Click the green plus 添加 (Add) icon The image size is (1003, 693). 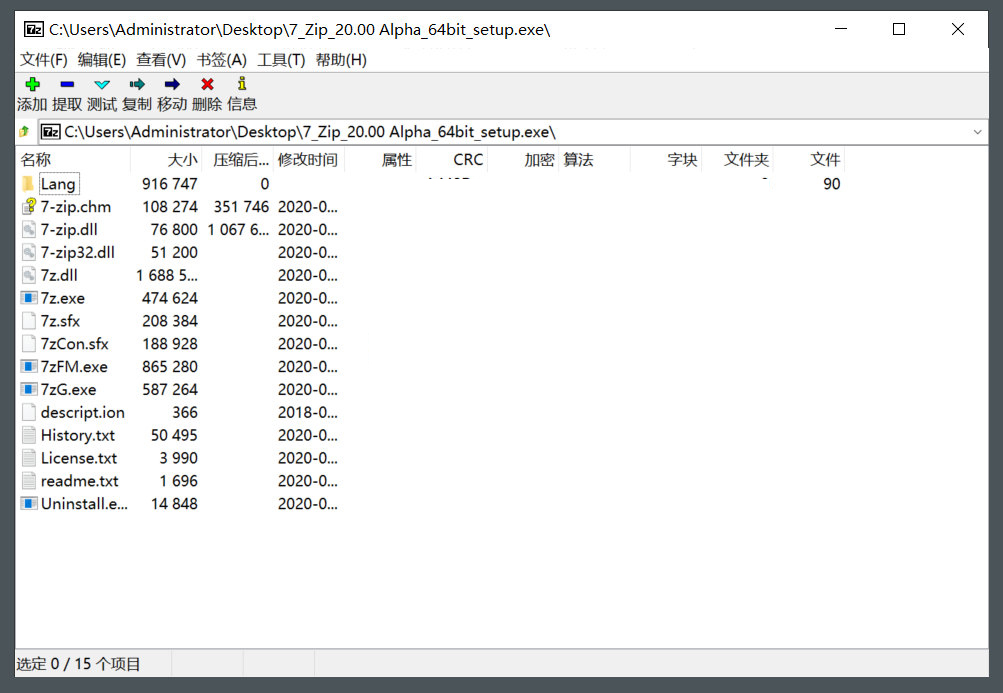32,85
